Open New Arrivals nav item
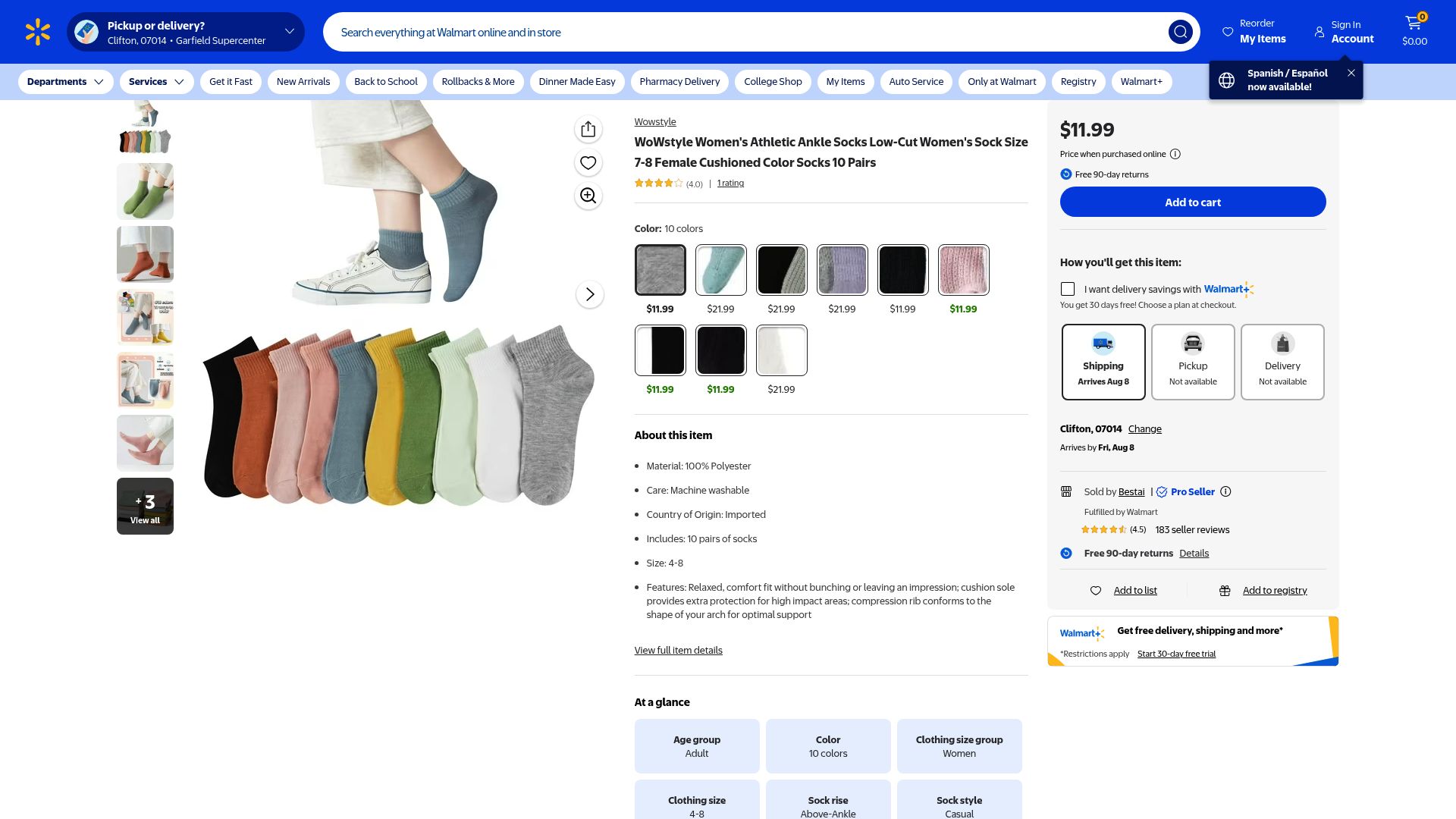Viewport: 1456px width, 819px height. pyautogui.click(x=303, y=82)
